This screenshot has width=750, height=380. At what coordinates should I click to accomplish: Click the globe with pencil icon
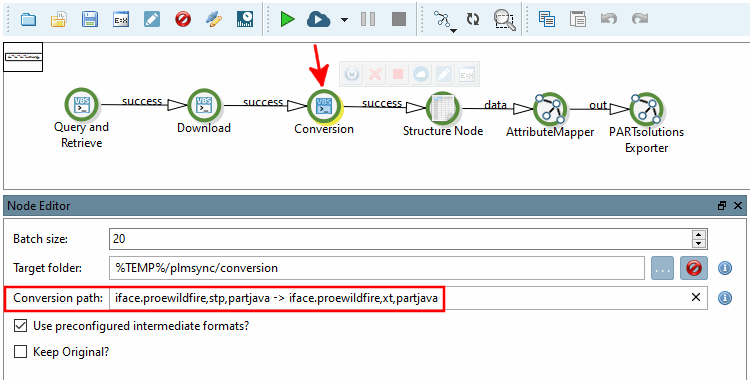tap(214, 19)
